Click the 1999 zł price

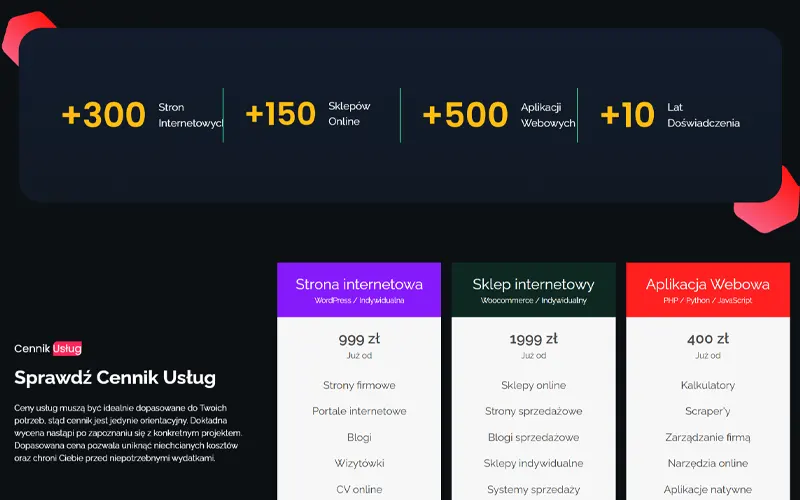tap(533, 339)
